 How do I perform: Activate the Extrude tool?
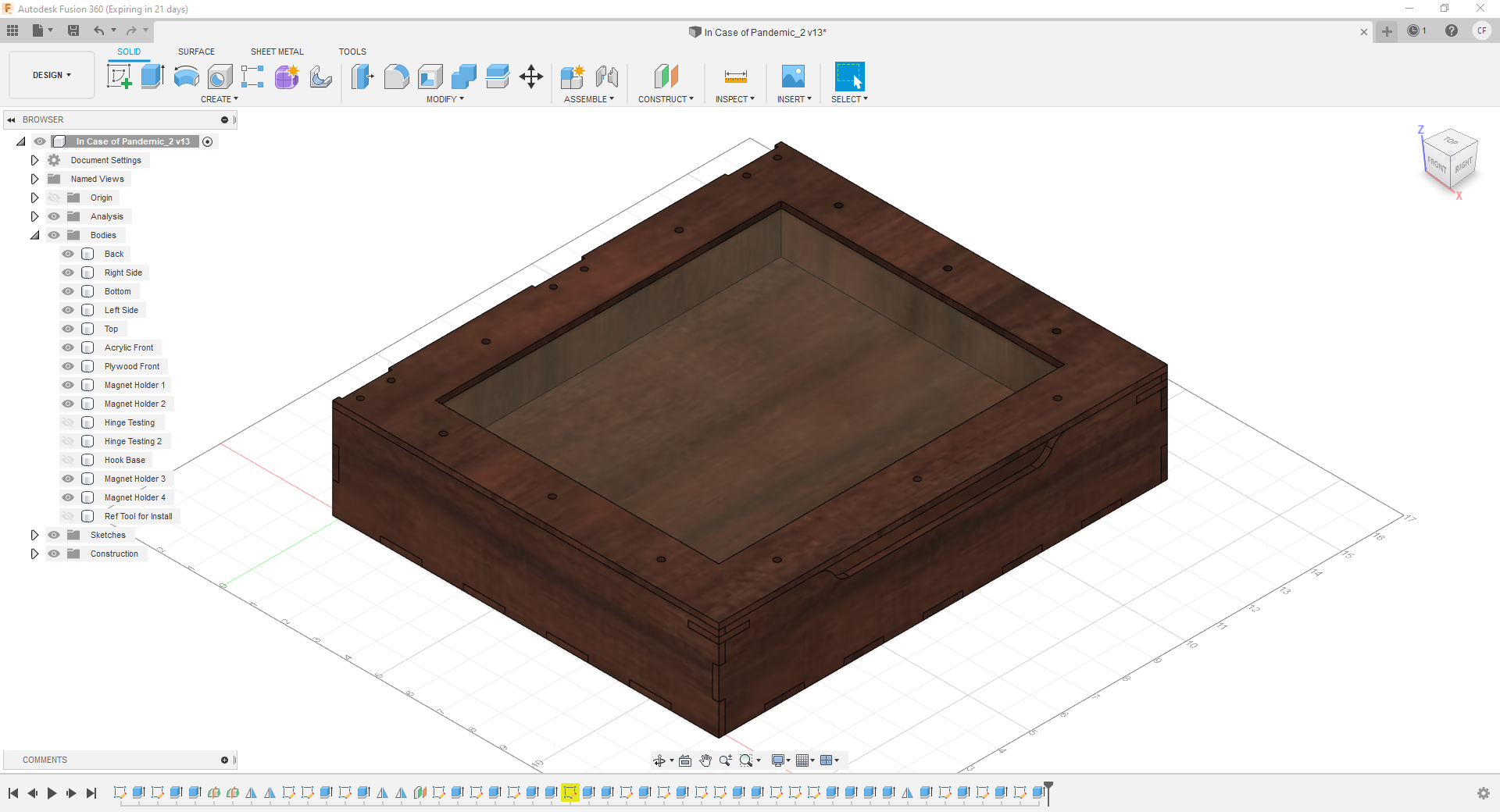coord(151,77)
